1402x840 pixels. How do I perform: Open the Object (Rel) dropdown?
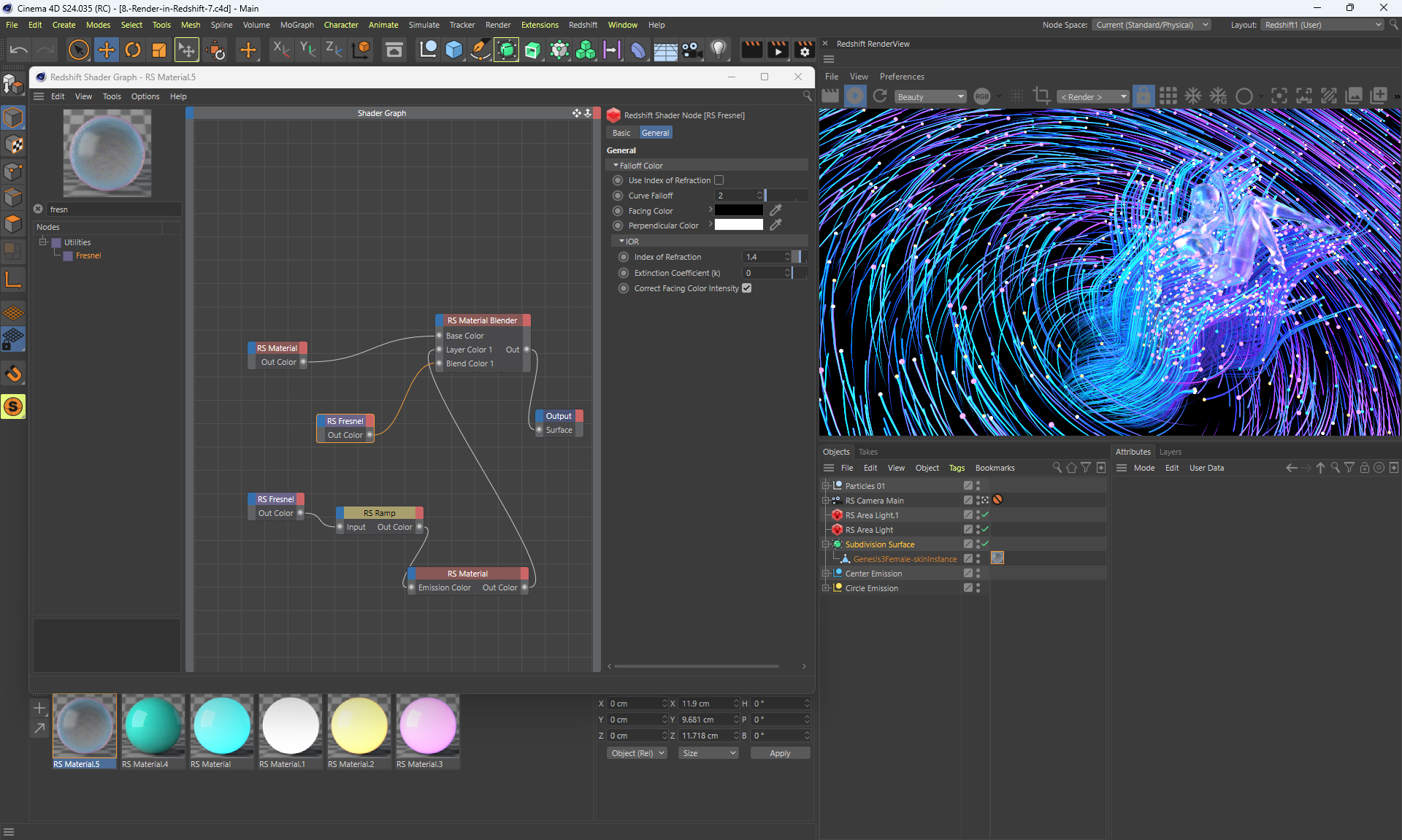637,753
